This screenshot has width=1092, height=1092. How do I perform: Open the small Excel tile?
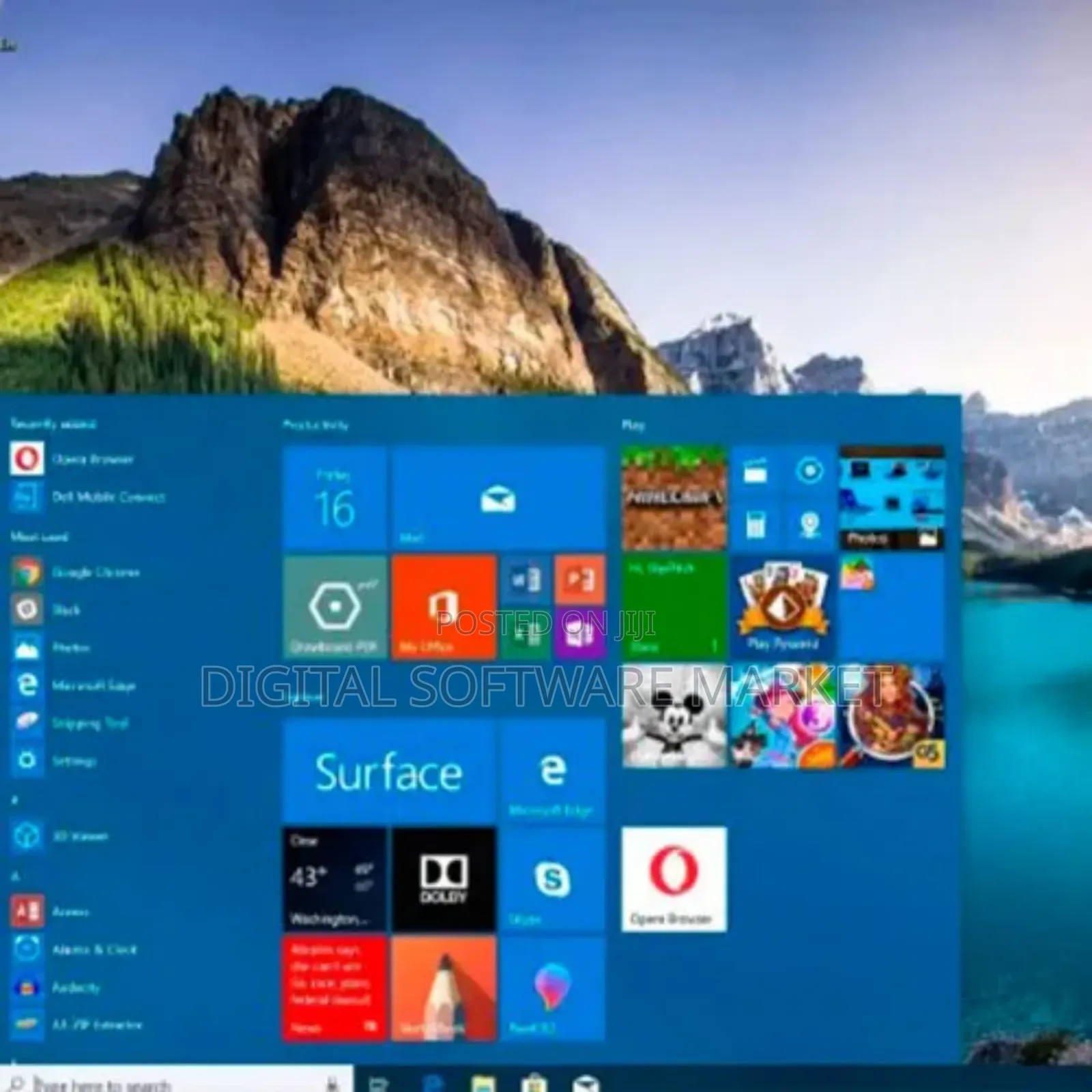(x=526, y=634)
